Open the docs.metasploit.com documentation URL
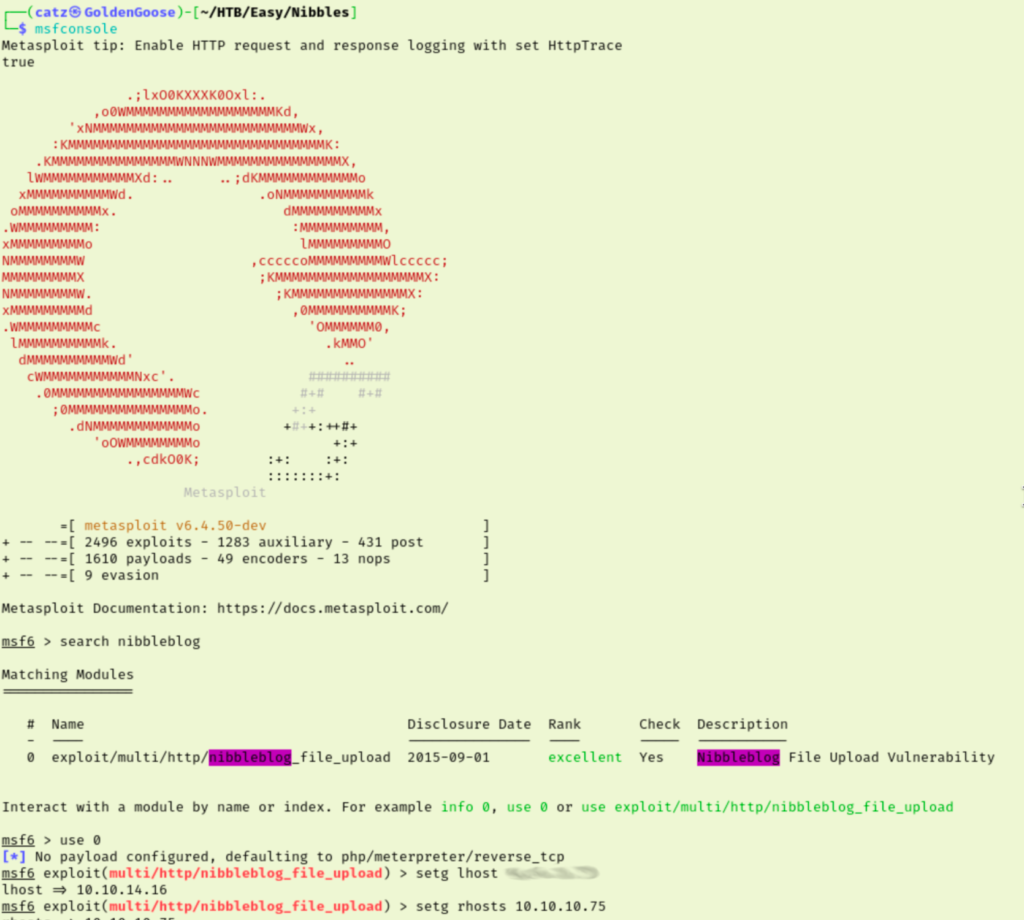The height and width of the screenshot is (920, 1024). pos(332,609)
